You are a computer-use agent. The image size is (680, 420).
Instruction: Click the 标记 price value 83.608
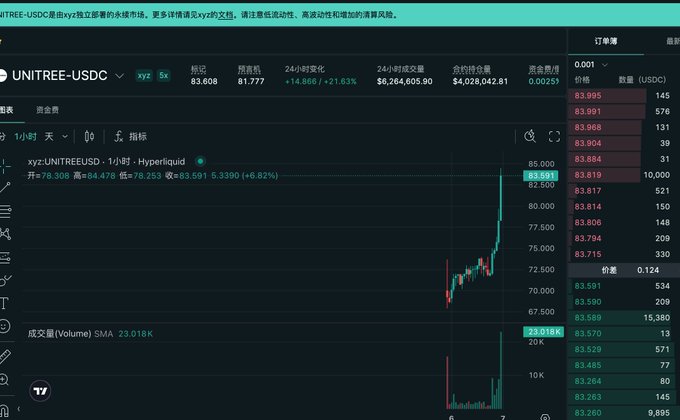click(x=204, y=81)
